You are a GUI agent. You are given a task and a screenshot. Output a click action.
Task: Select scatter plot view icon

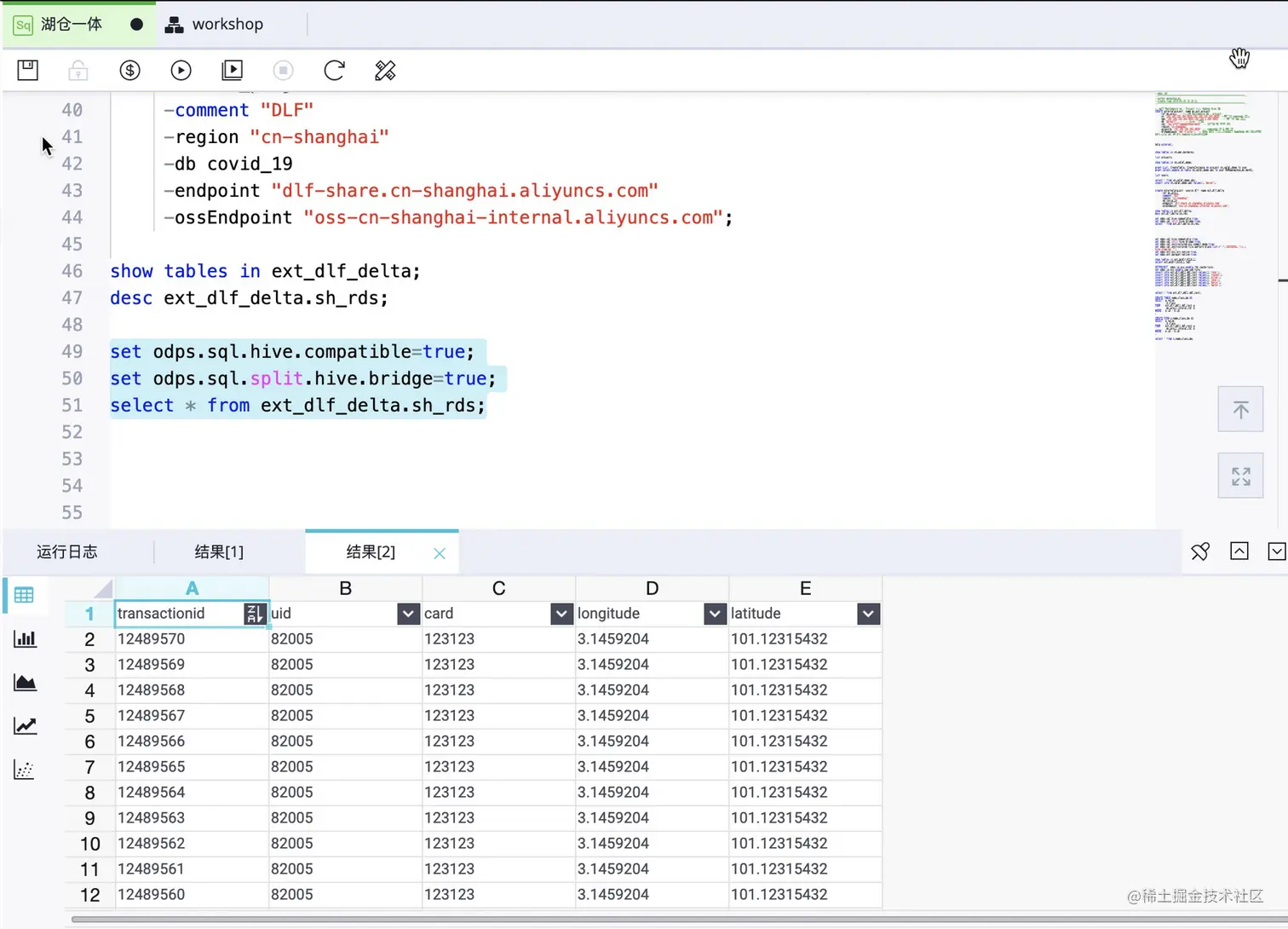click(25, 770)
